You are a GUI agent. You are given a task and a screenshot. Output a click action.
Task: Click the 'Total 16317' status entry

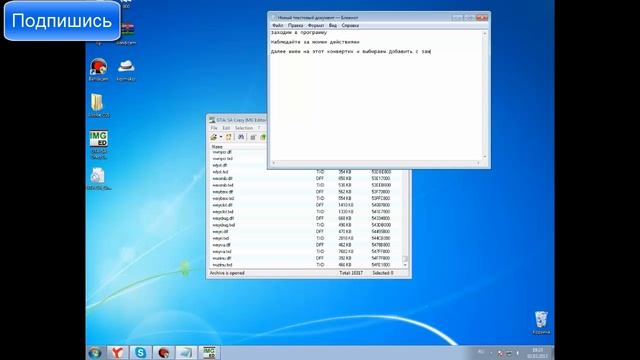click(x=351, y=273)
